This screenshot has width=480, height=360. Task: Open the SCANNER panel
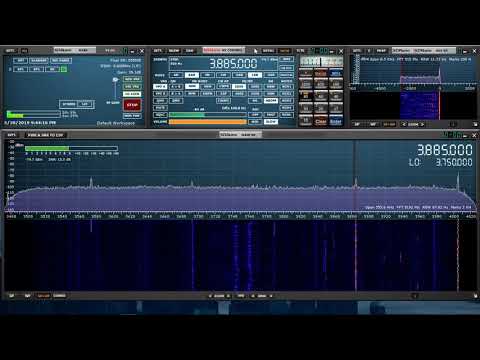(39, 61)
